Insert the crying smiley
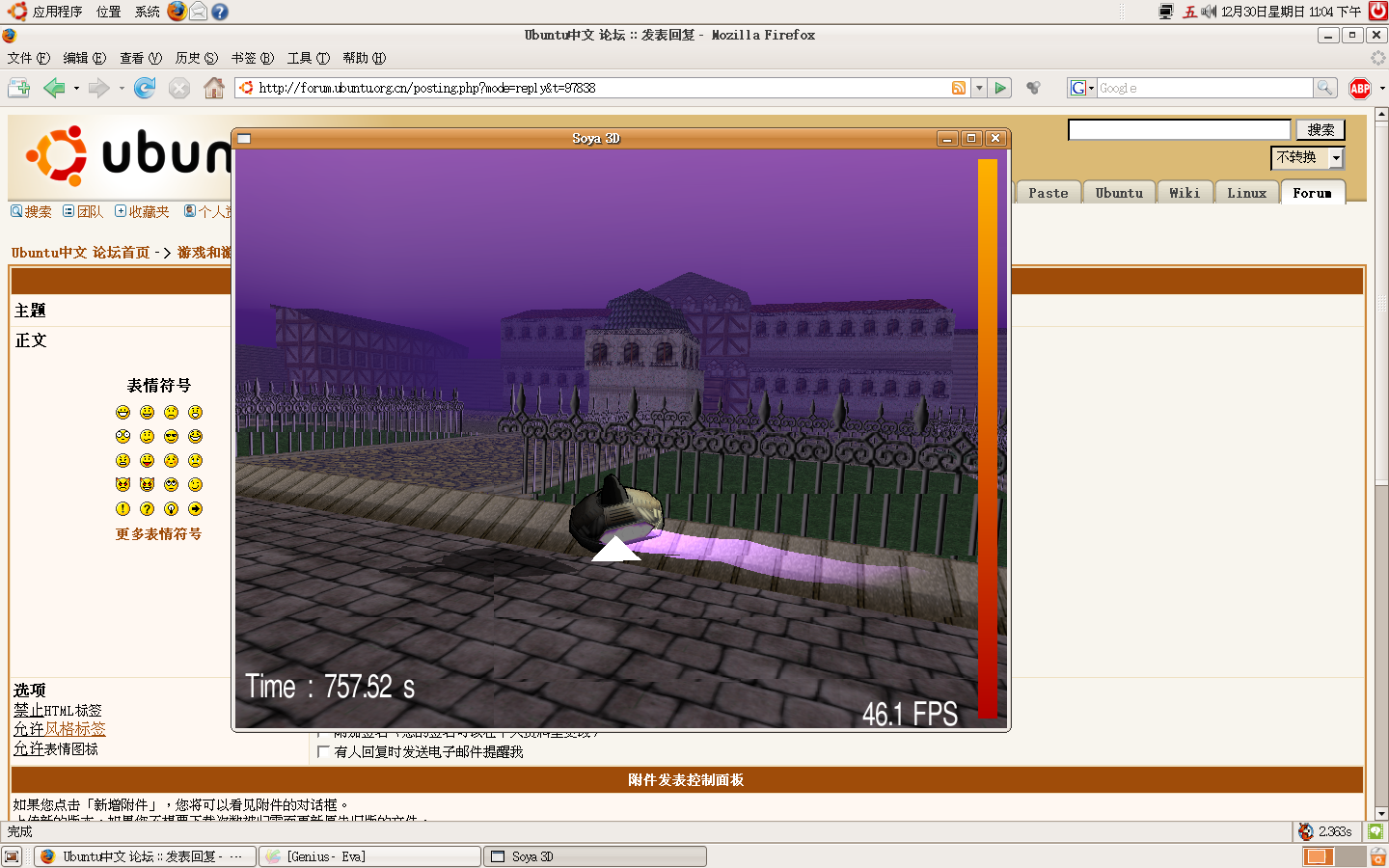Viewport: 1389px width, 868px height. (195, 461)
